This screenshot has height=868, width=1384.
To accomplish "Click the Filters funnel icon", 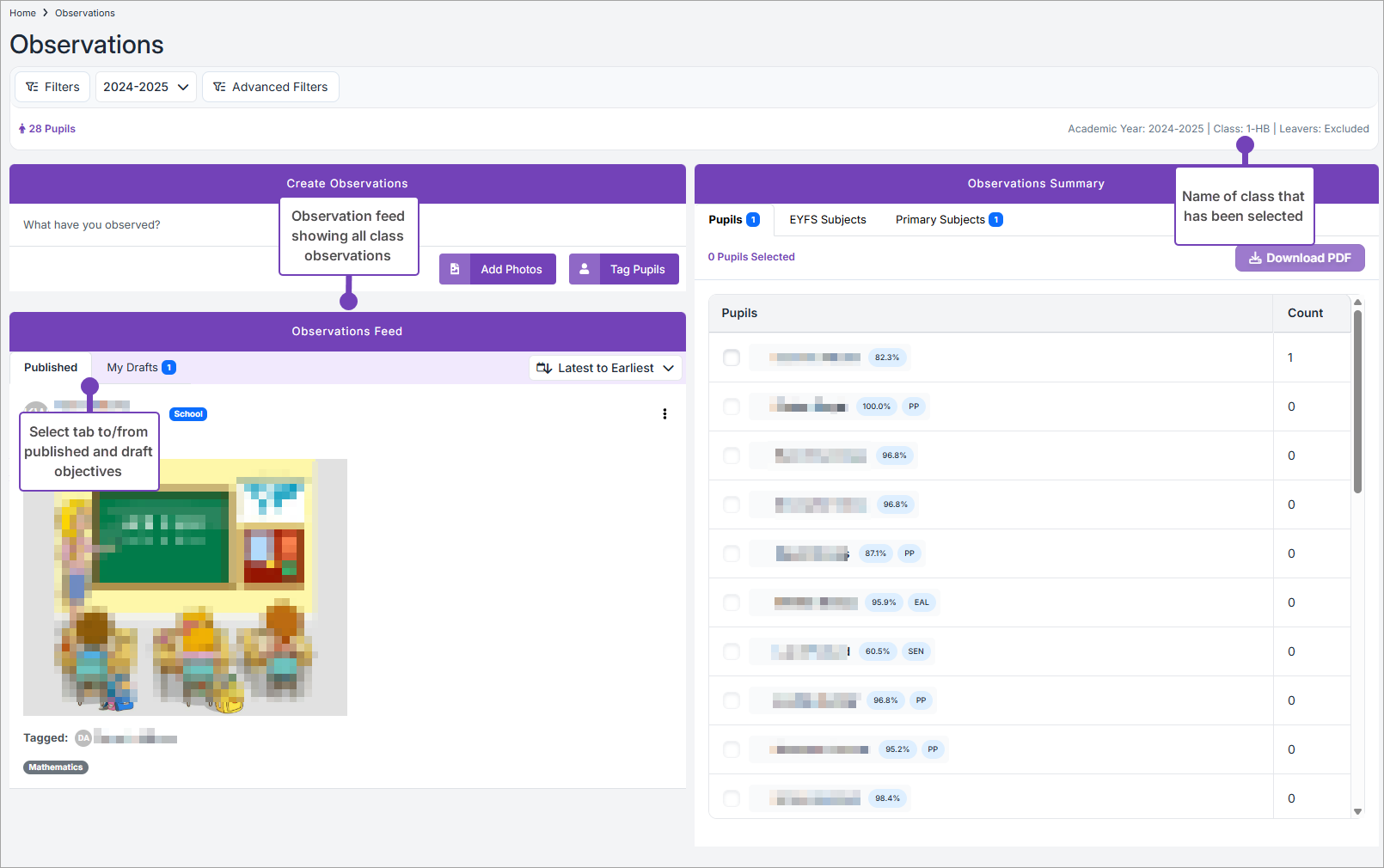I will (33, 87).
